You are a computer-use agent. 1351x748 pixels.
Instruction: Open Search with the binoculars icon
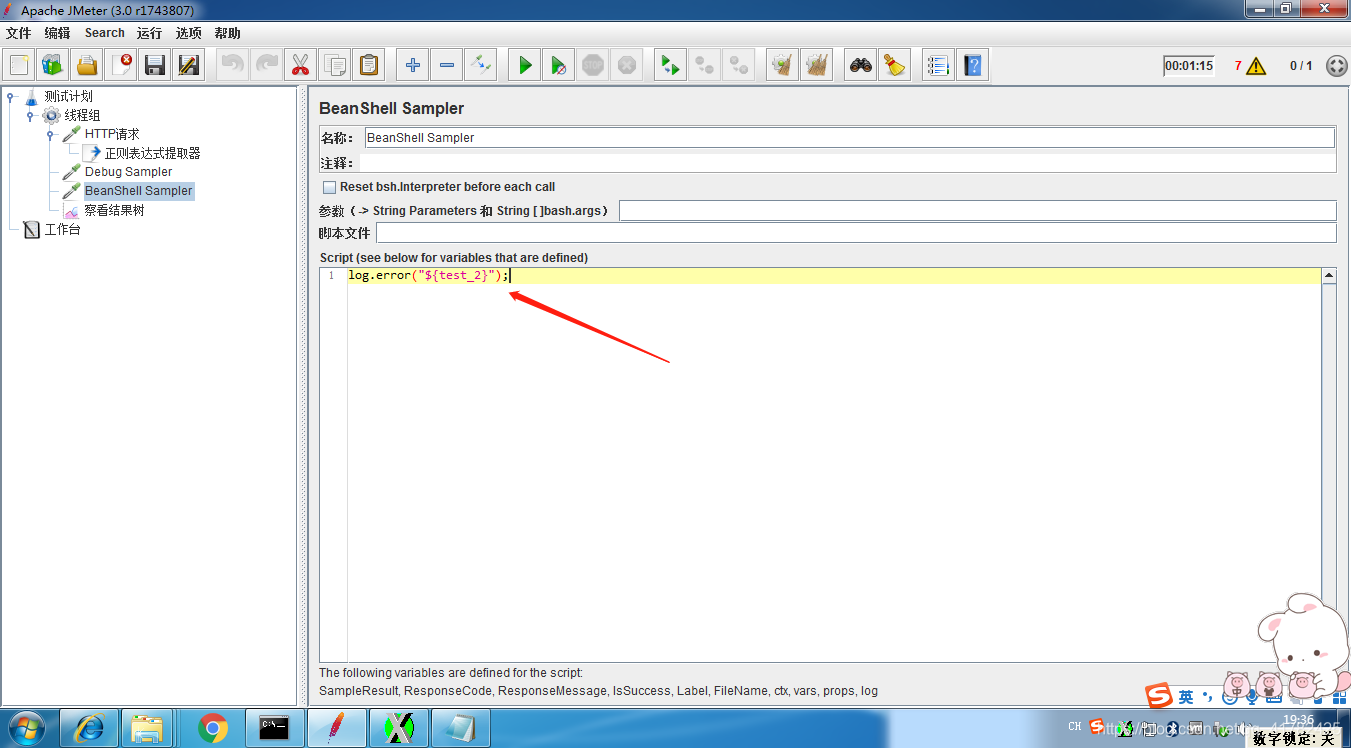pyautogui.click(x=861, y=66)
